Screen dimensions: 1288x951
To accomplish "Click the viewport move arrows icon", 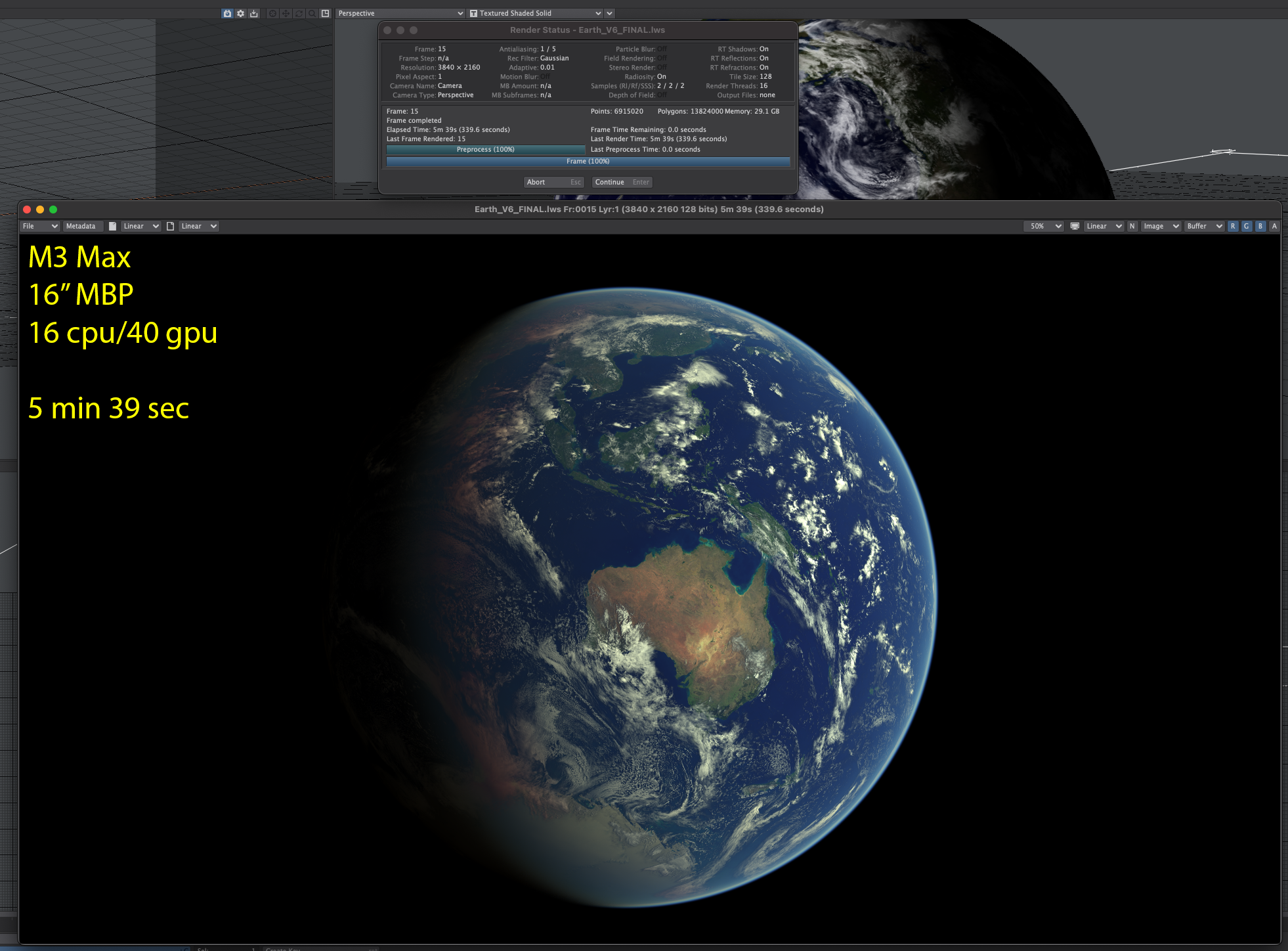I will (x=286, y=13).
